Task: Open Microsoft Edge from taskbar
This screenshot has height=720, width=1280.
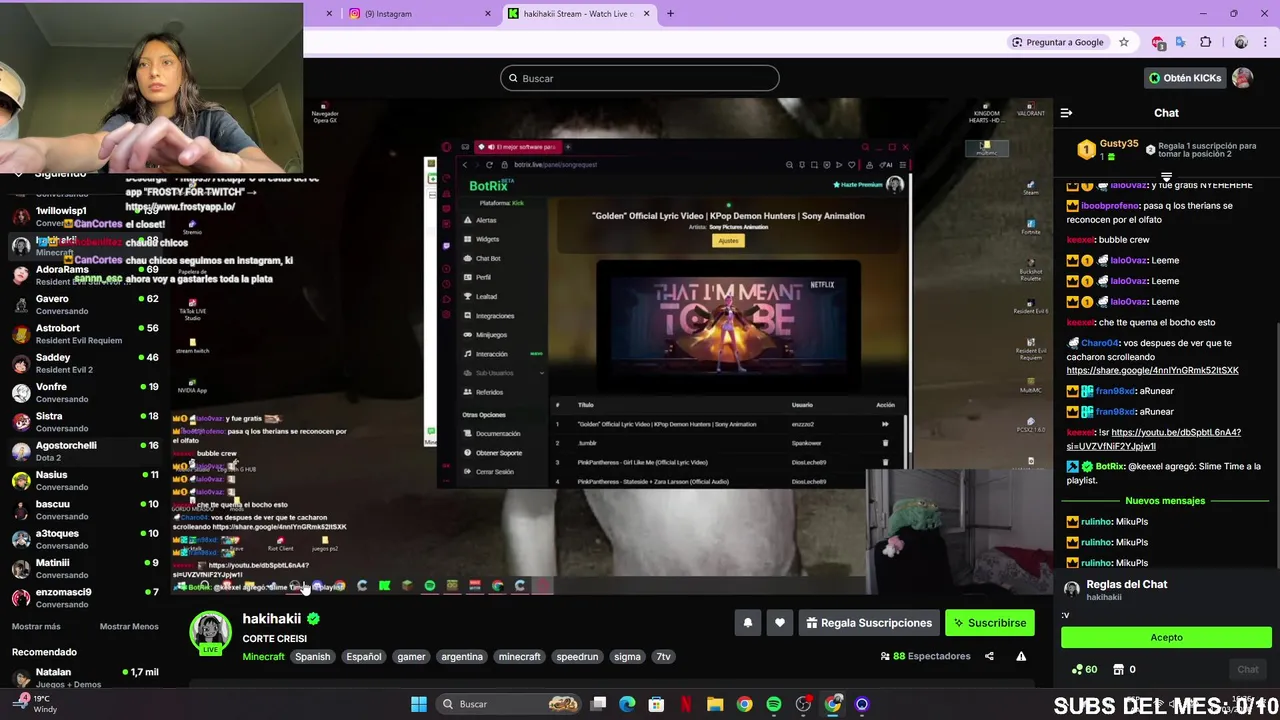Action: coord(627,704)
